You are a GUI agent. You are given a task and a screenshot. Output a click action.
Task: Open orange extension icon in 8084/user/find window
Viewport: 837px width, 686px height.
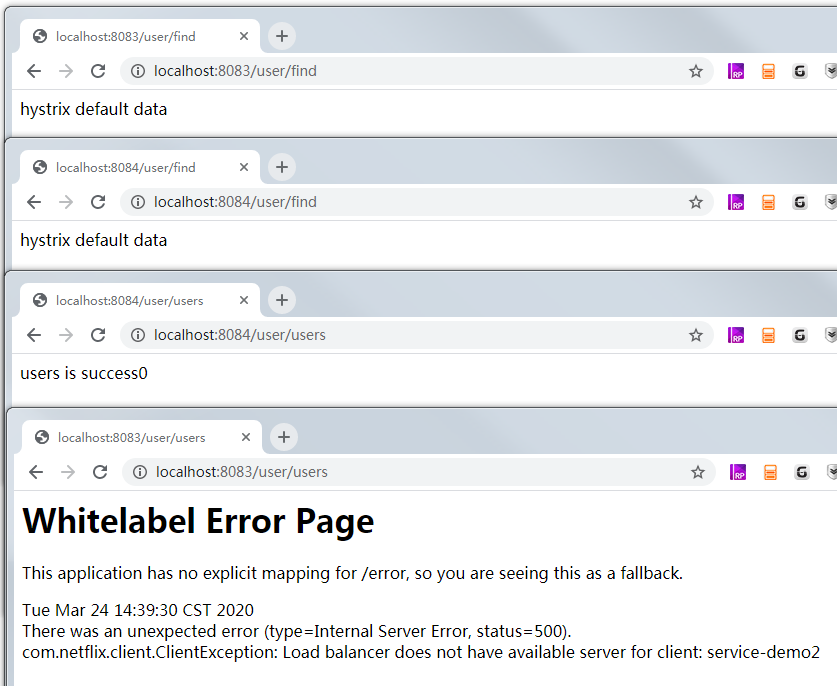tap(768, 202)
